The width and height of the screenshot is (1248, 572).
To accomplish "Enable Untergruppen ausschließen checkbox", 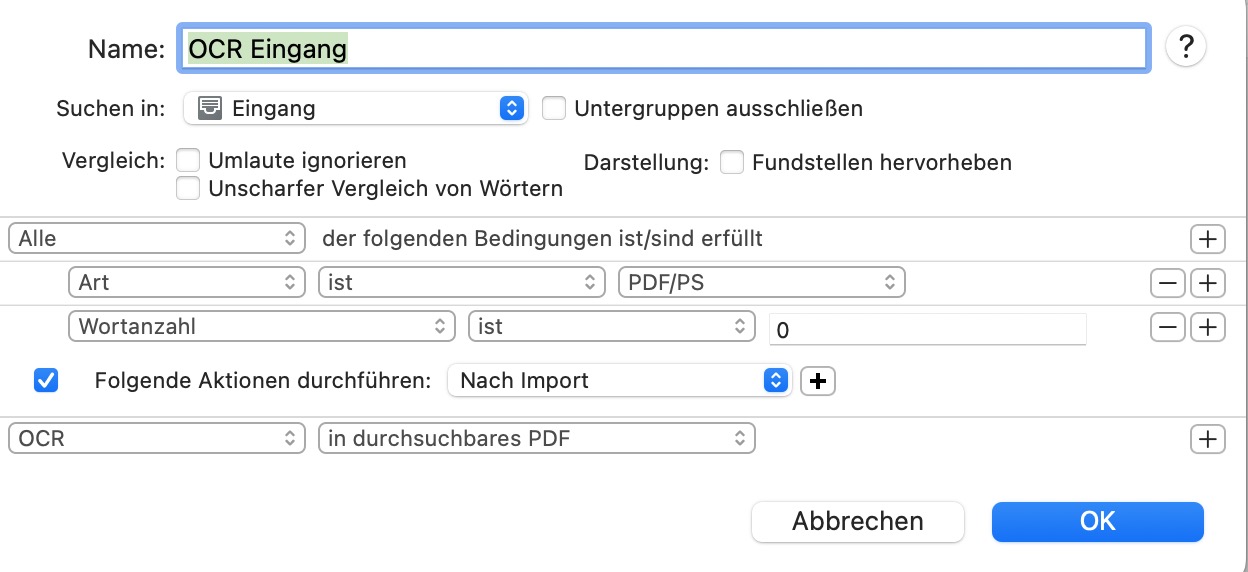I will [554, 108].
